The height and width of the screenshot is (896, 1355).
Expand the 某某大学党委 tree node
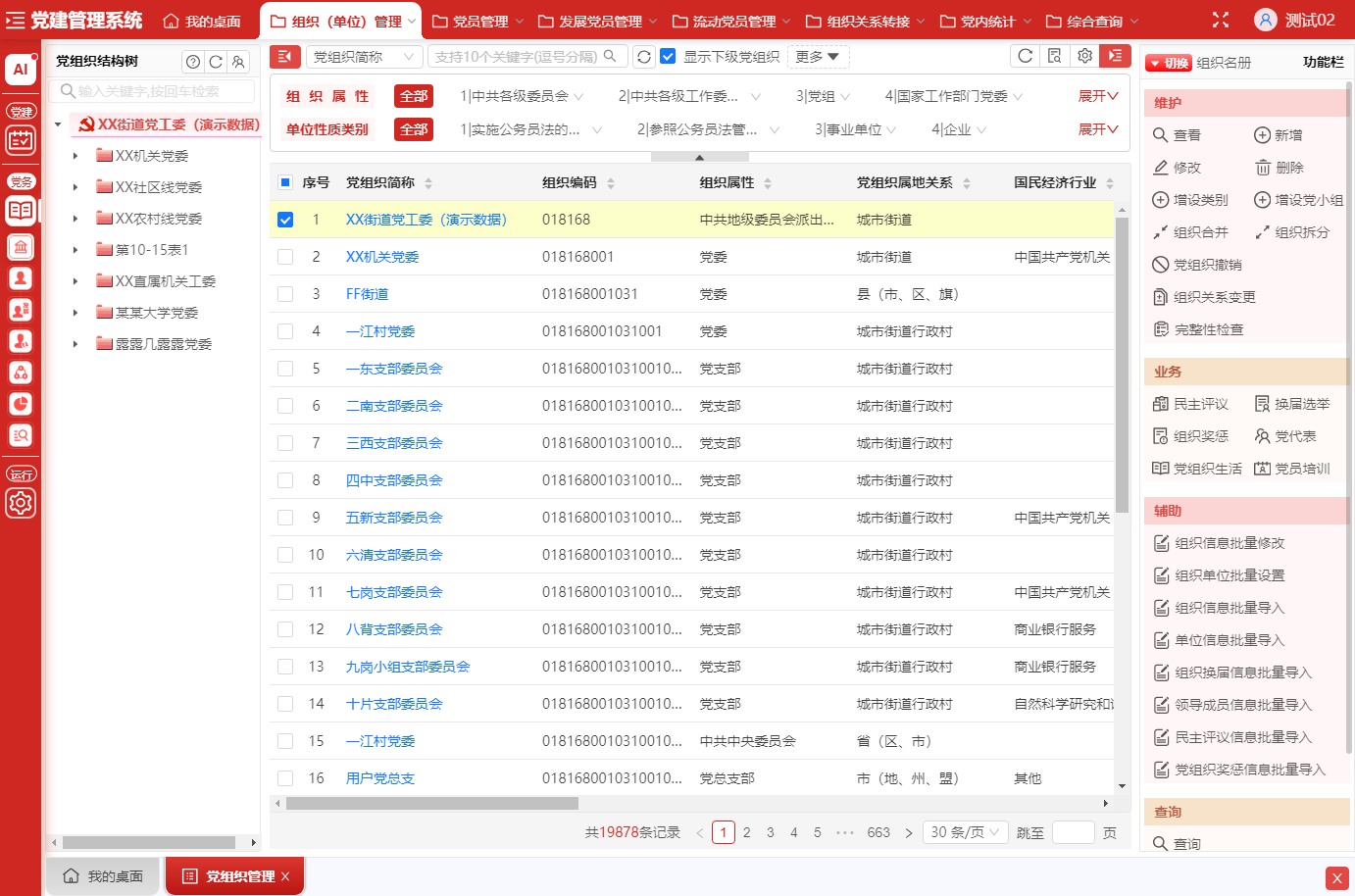75,313
